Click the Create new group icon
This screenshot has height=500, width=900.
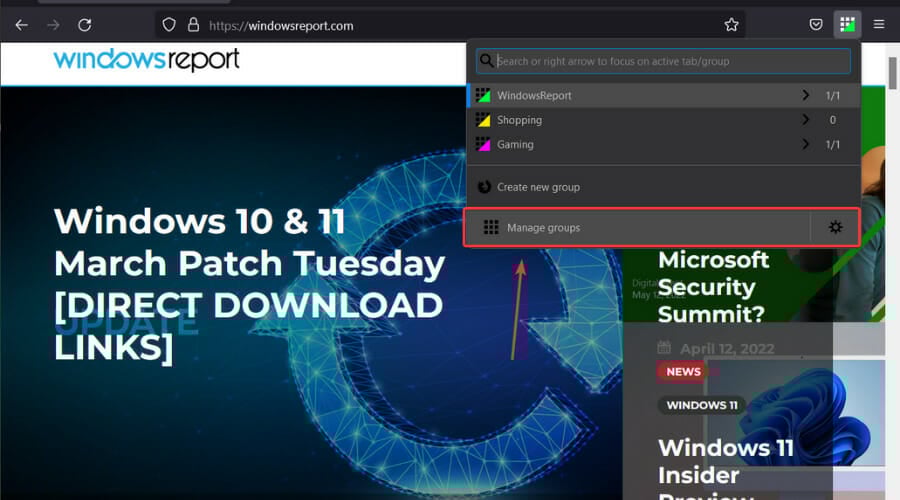[484, 187]
